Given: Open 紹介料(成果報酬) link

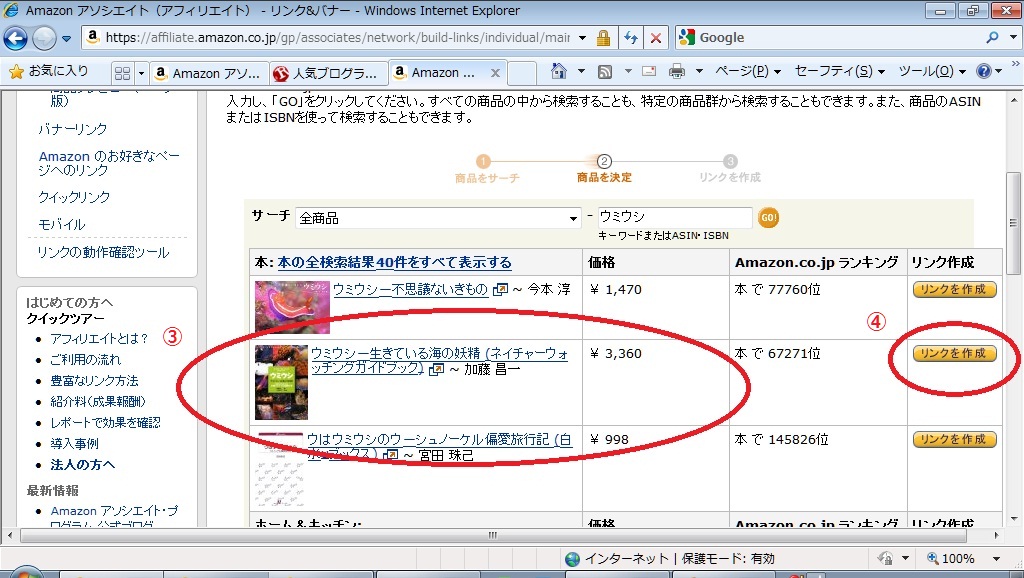Looking at the screenshot, I should 98,401.
